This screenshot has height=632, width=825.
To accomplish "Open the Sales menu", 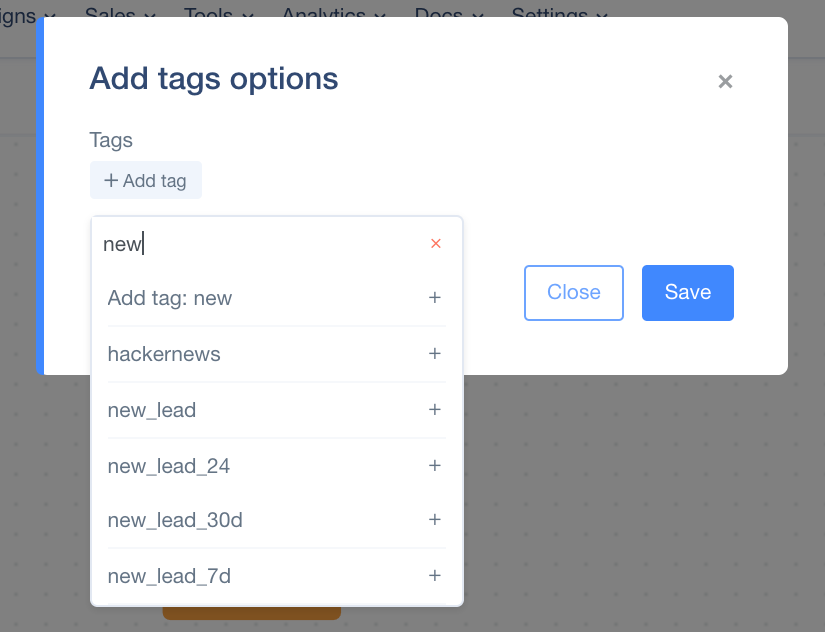I will click(120, 14).
